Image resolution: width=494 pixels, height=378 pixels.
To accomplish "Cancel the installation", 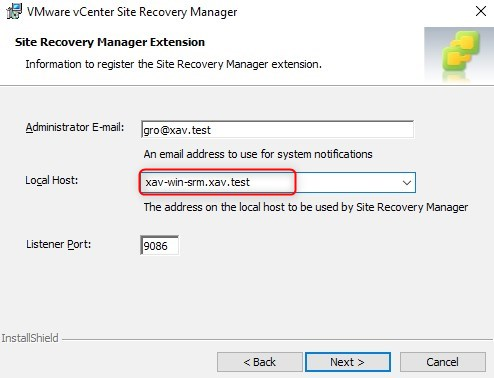I will (443, 362).
